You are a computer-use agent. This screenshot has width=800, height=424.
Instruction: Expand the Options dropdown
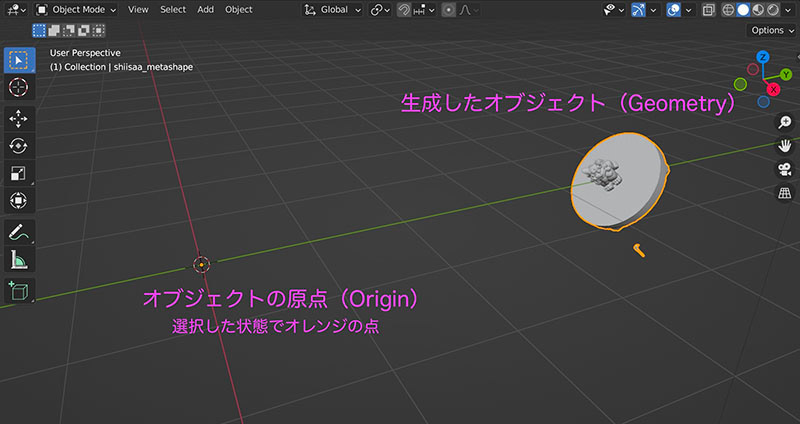(772, 30)
